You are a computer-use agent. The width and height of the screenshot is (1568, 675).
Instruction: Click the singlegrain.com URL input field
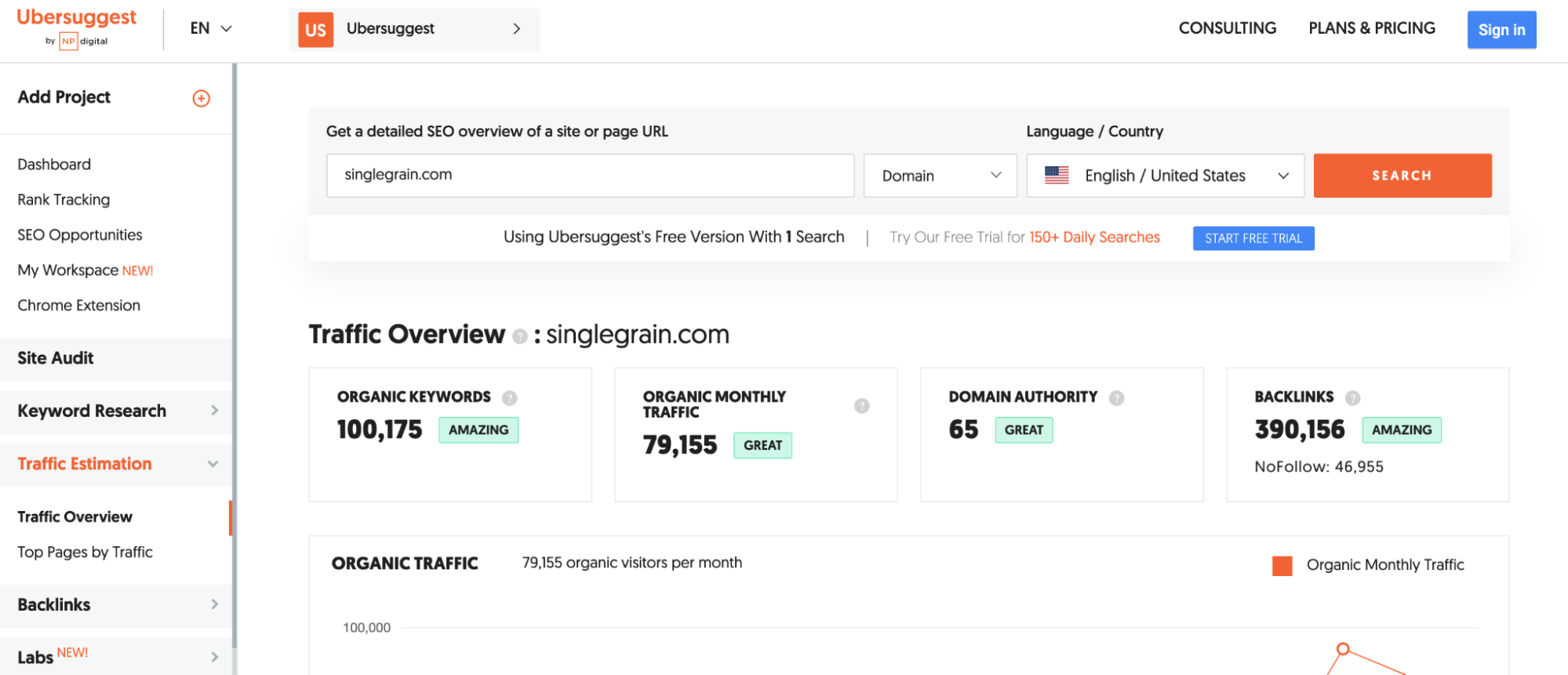(590, 176)
